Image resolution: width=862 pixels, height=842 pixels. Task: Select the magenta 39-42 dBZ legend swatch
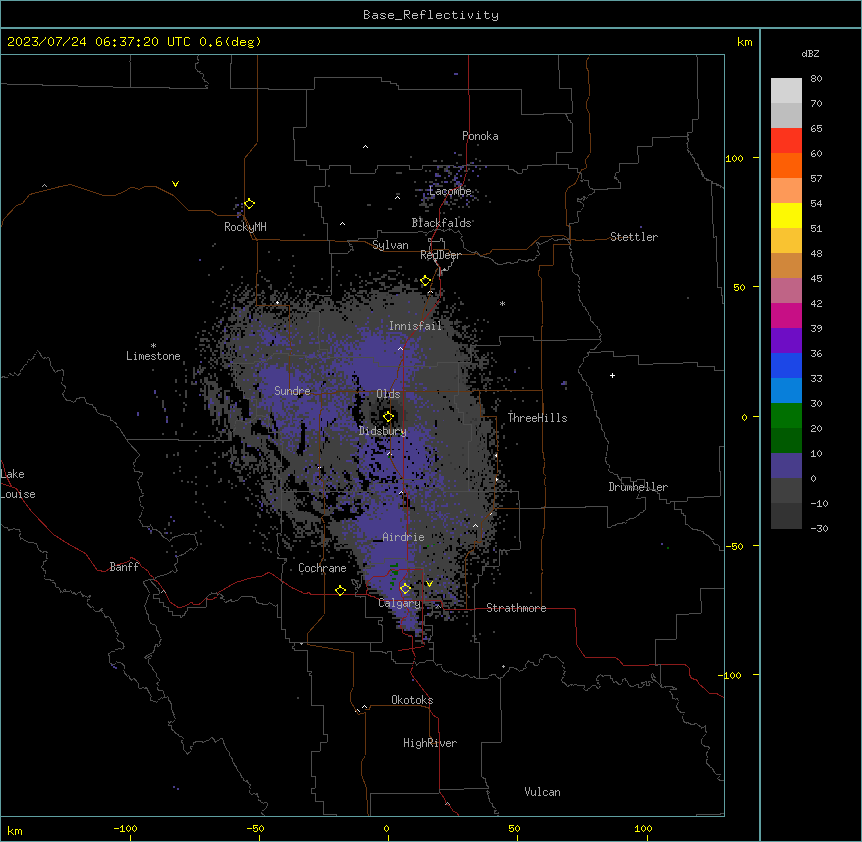pos(786,315)
